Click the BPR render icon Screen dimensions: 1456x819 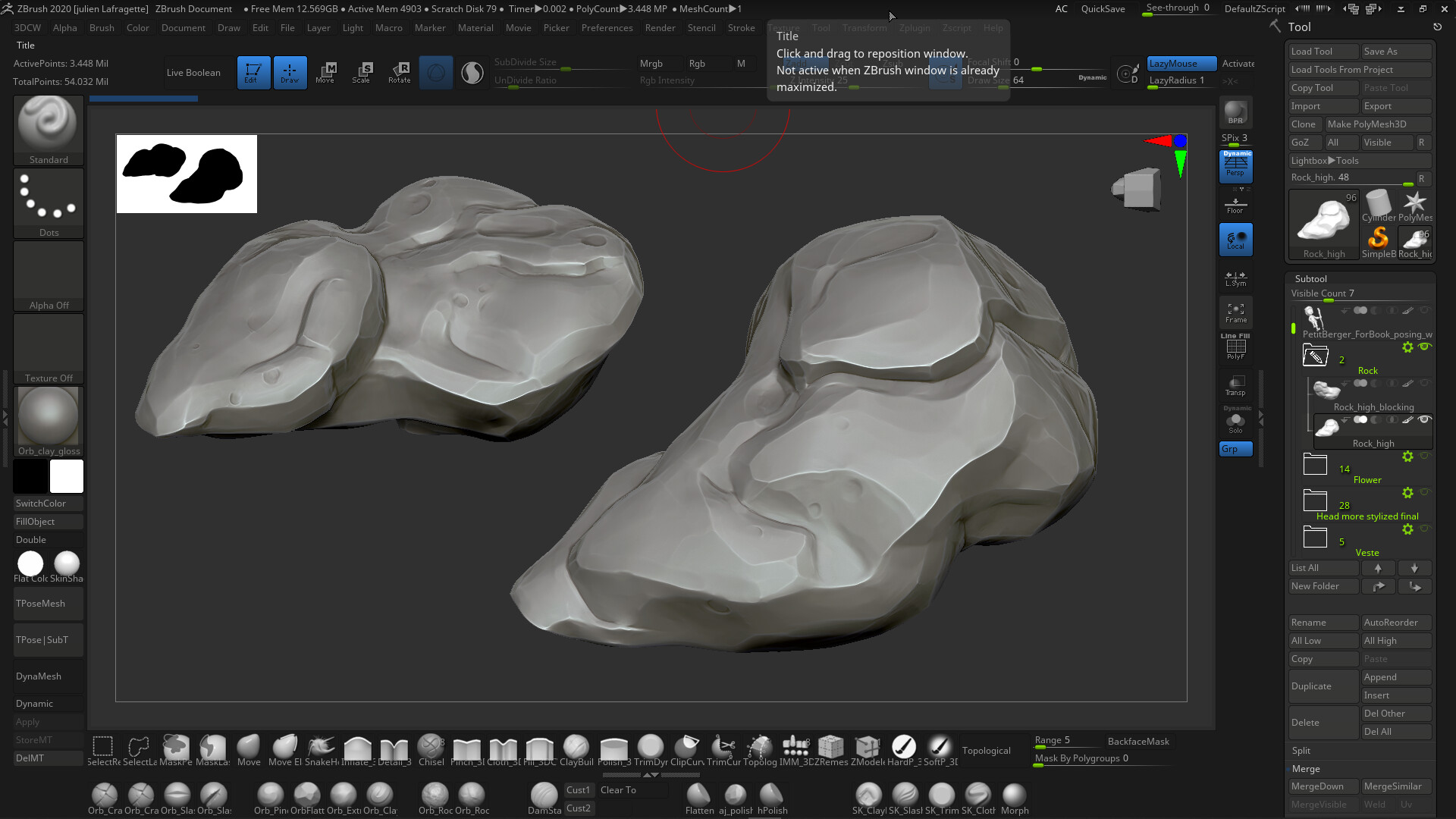pos(1235,112)
